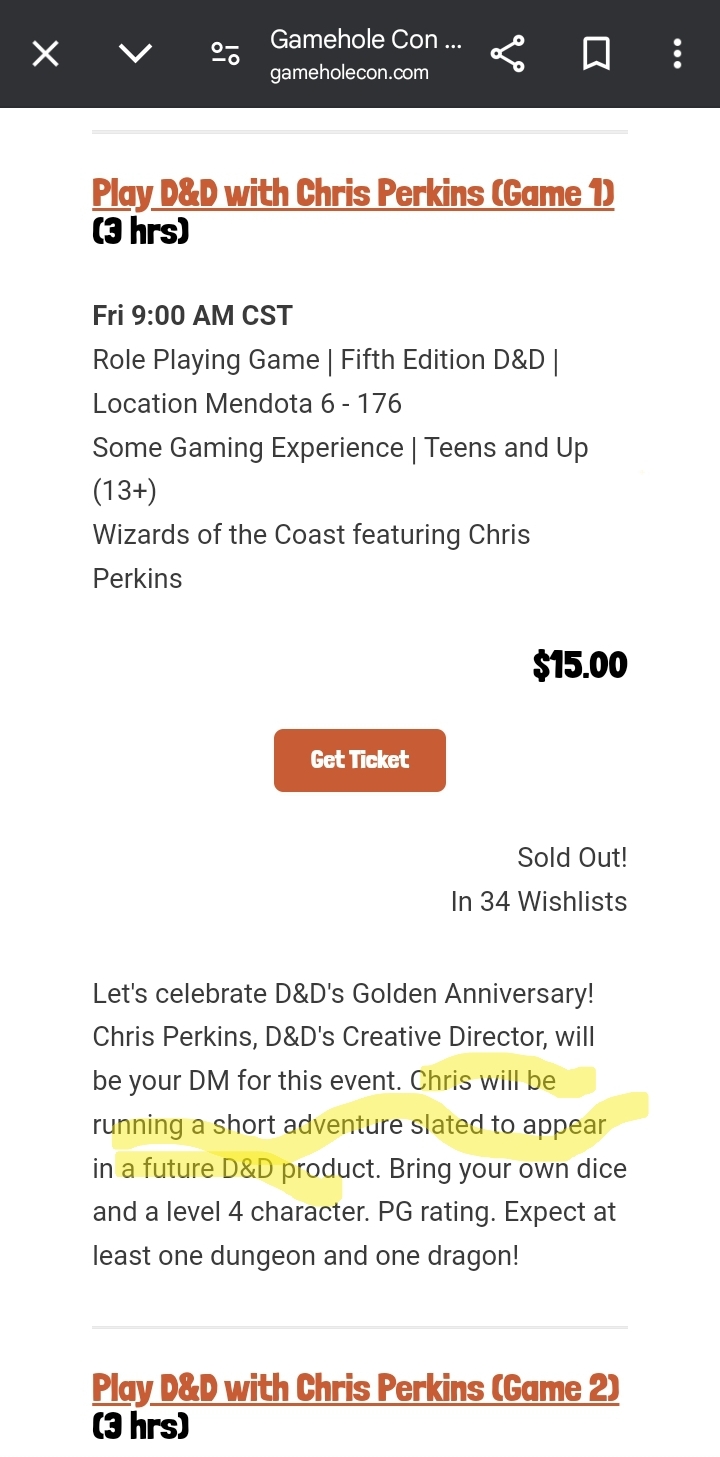This screenshot has width=720, height=1457.
Task: Open Play D&D with Chris Perkins (Game 1) link
Action: tap(353, 192)
